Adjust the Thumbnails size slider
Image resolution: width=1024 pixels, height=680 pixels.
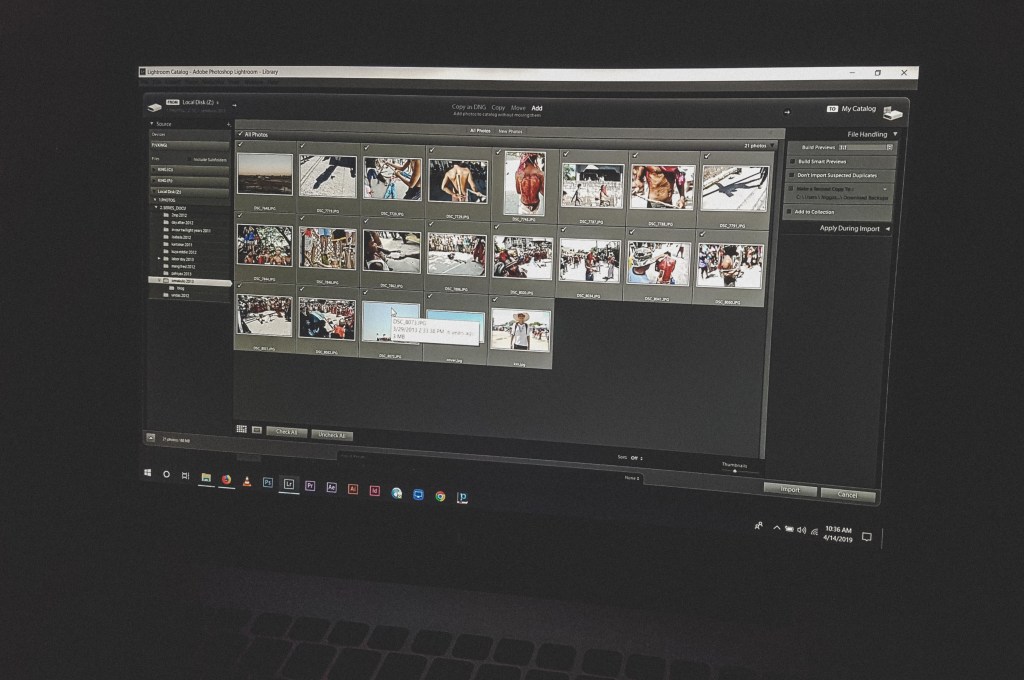(736, 471)
